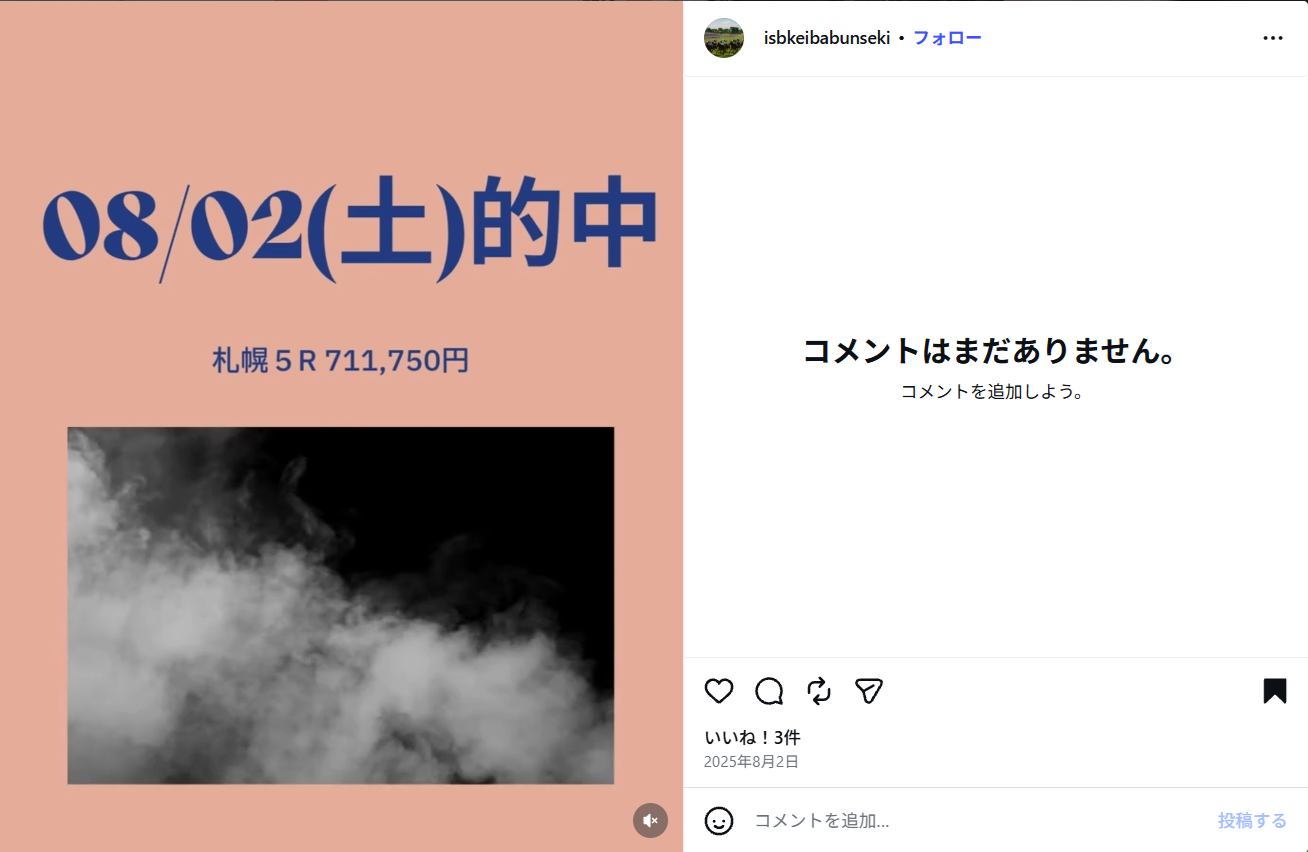Submit the comment with 投稿する

pyautogui.click(x=1252, y=821)
